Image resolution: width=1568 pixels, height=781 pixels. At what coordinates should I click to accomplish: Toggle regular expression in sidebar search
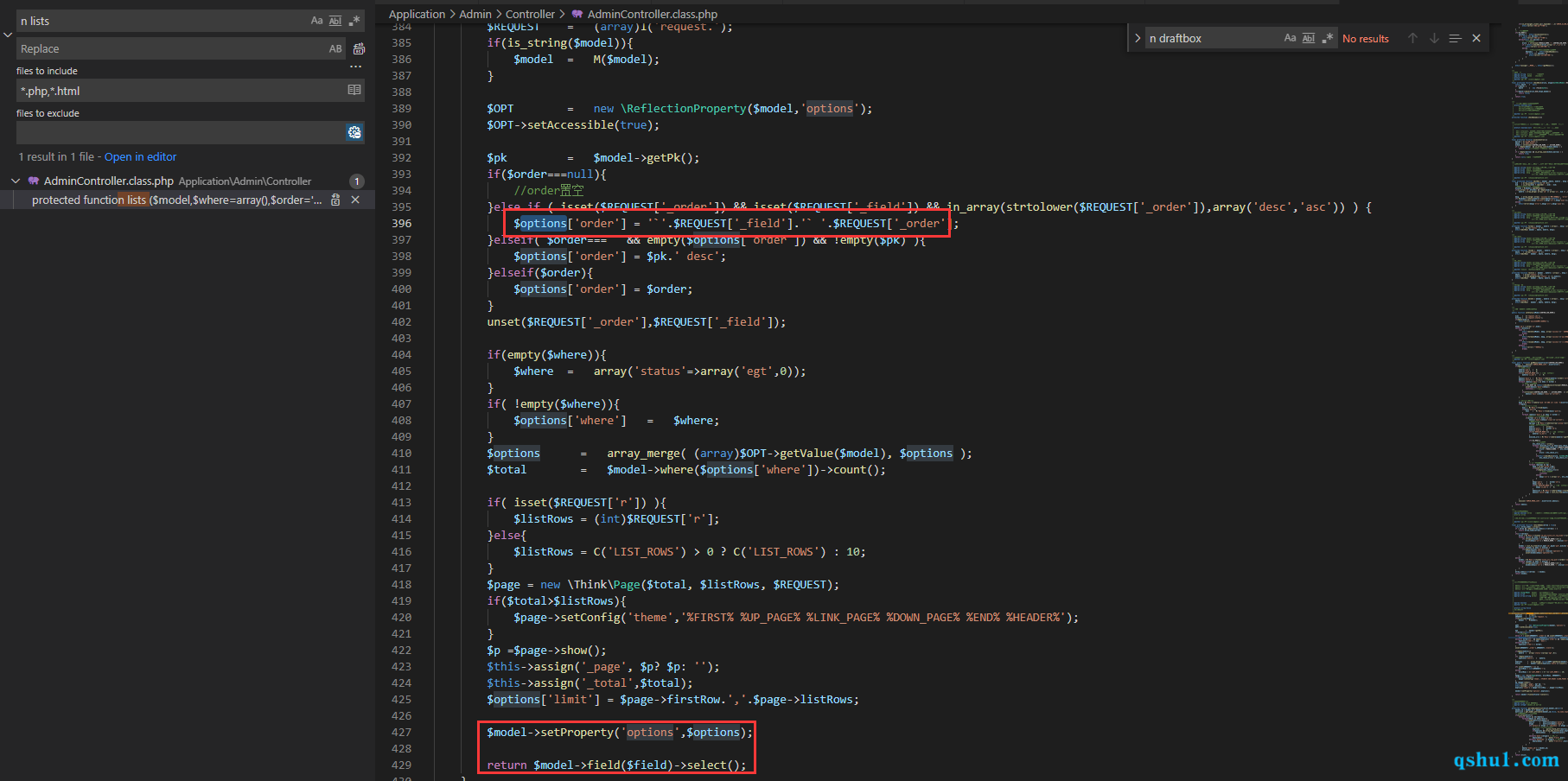354,21
